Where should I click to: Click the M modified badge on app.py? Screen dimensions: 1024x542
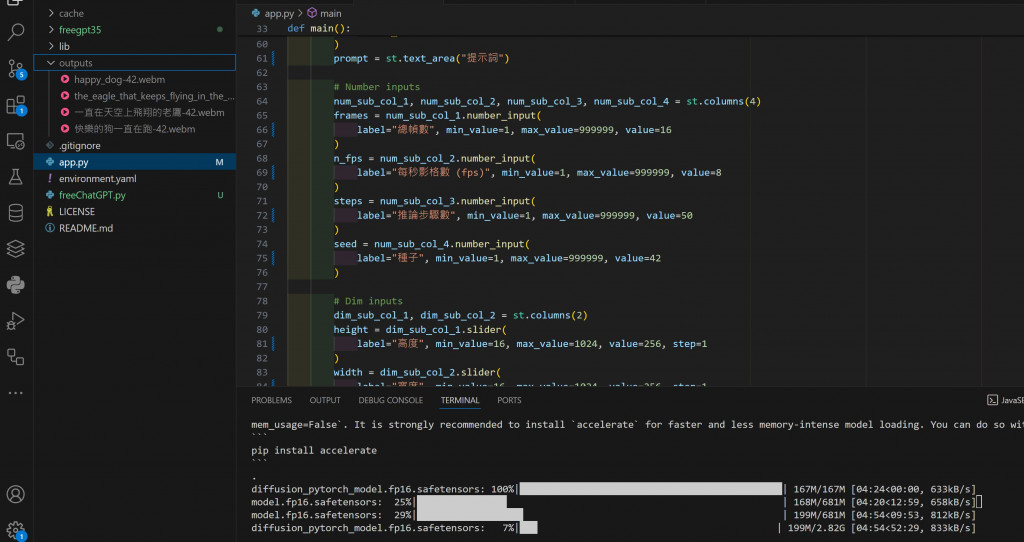click(219, 162)
